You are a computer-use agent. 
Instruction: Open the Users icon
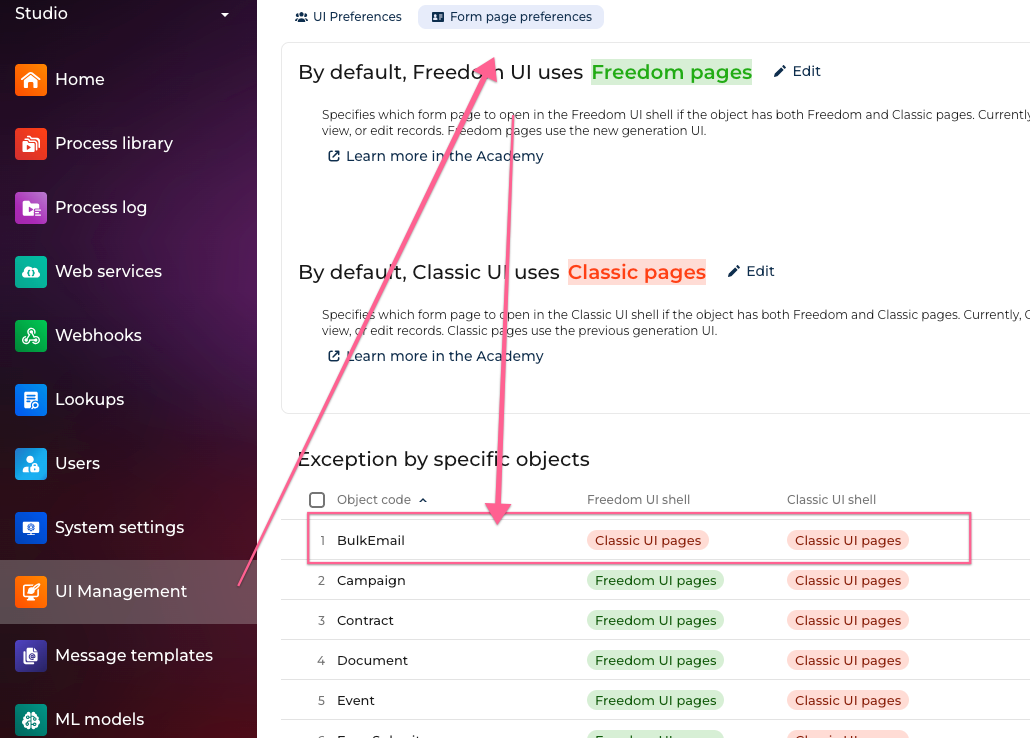point(31,464)
